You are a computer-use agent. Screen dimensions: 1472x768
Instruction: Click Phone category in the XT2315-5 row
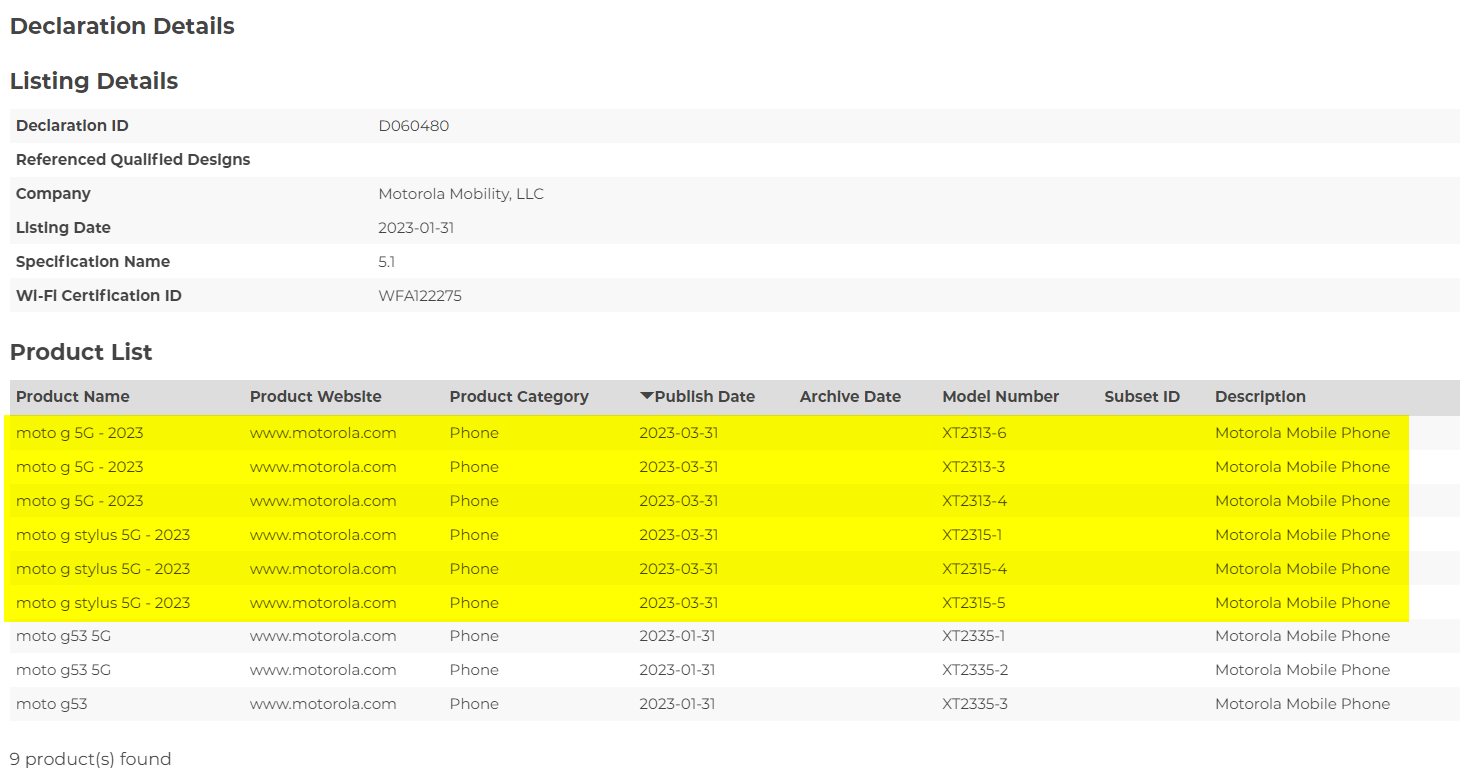coord(474,603)
